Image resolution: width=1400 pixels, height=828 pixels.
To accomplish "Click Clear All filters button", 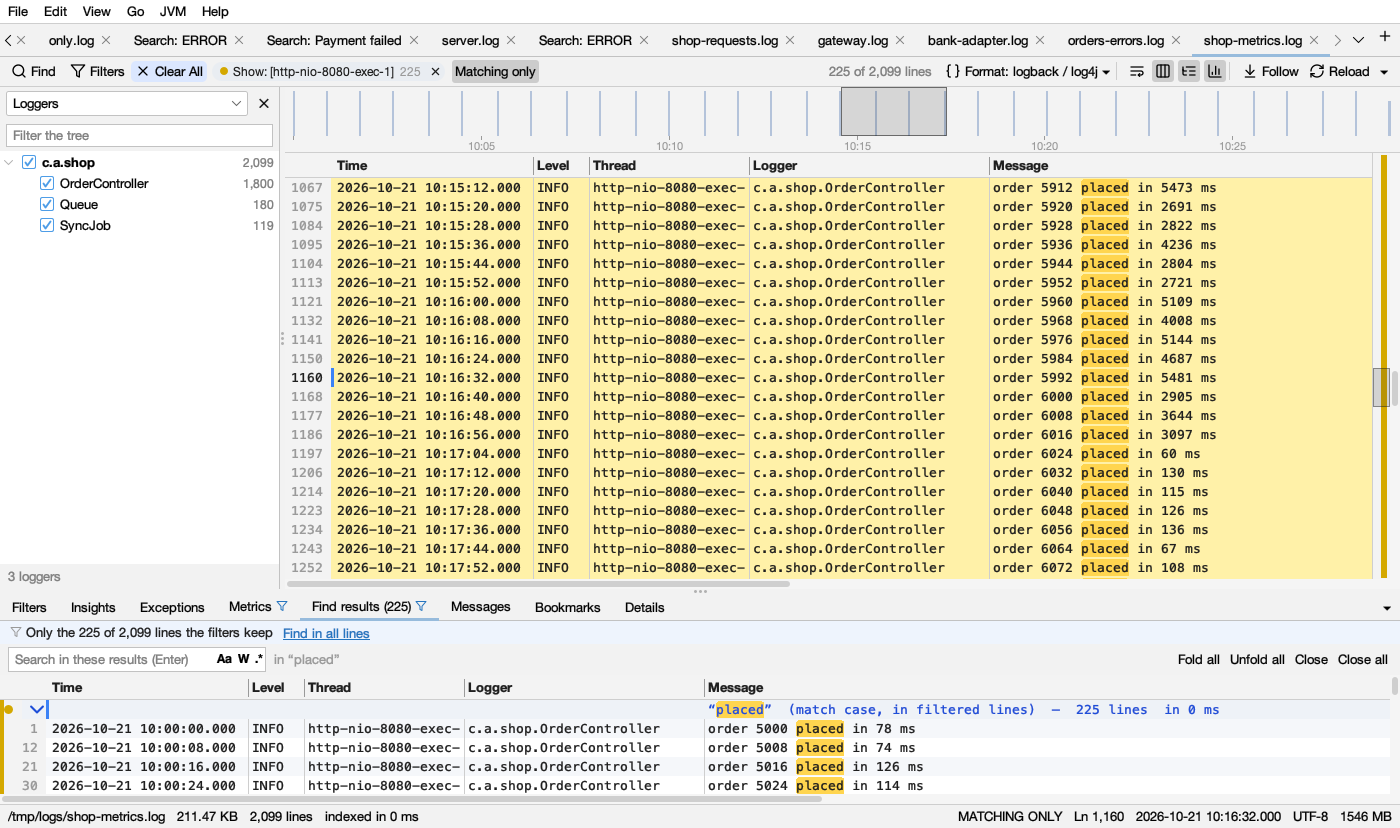I will [x=170, y=72].
